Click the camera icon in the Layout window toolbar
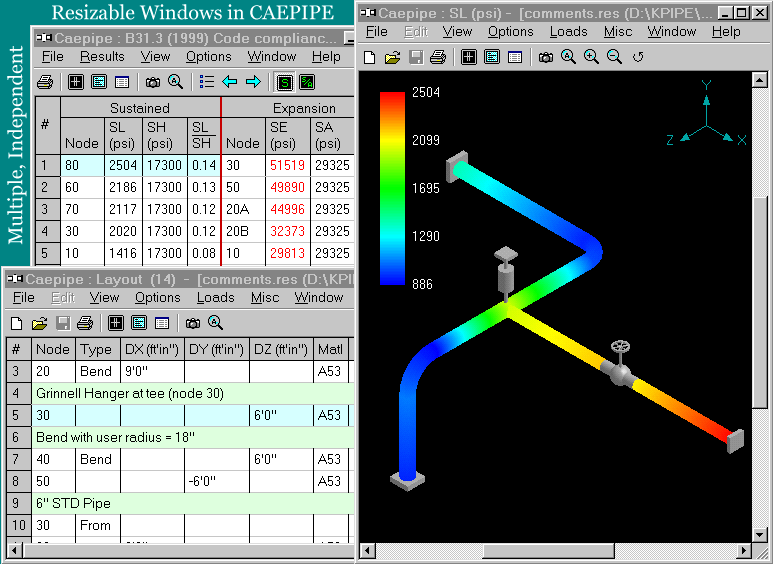This screenshot has height=564, width=773. (193, 323)
